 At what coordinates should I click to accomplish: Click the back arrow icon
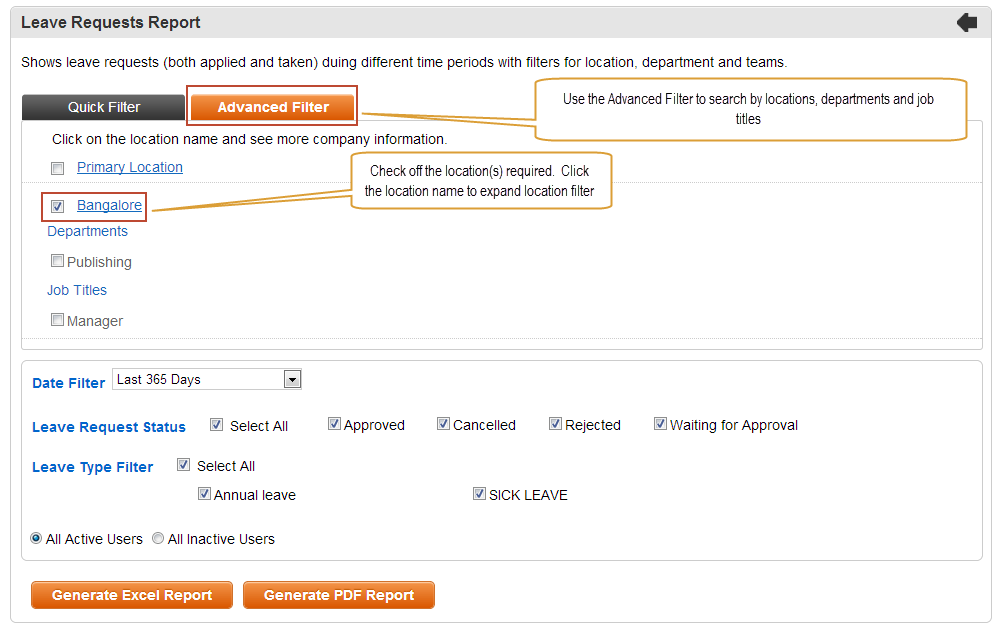point(967,23)
